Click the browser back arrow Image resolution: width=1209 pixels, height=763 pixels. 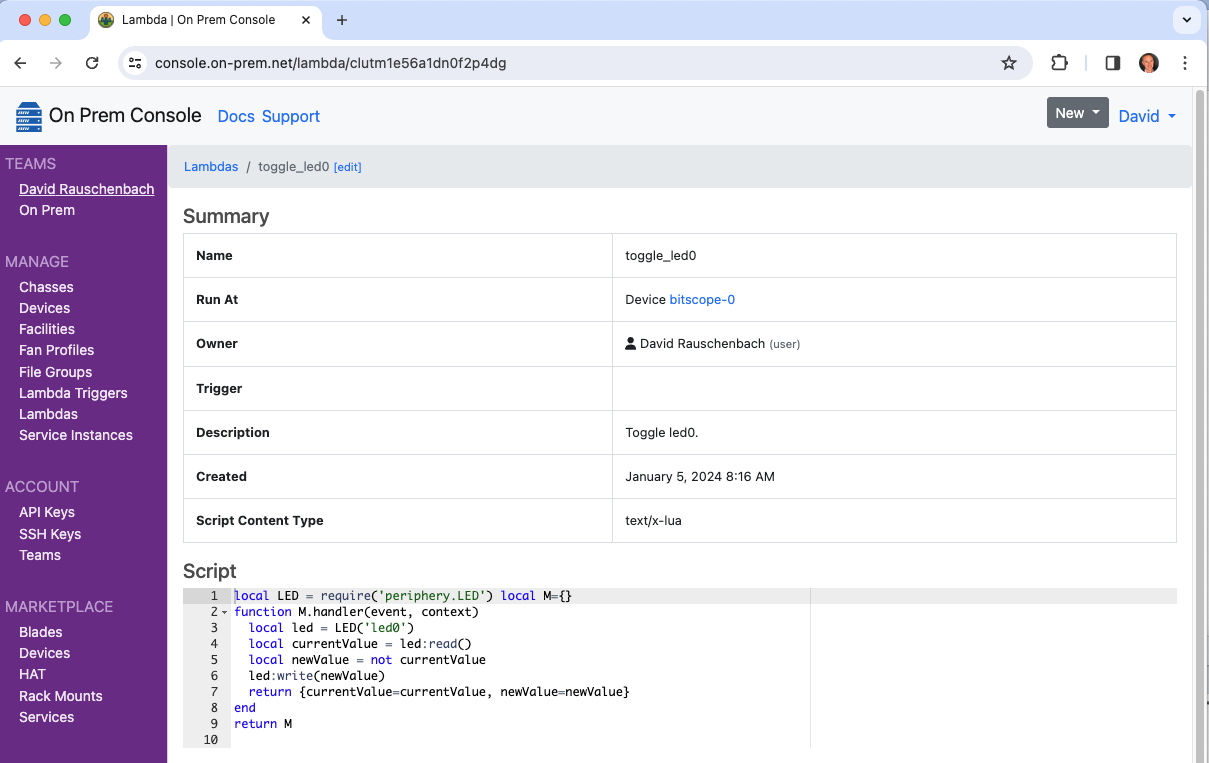pyautogui.click(x=20, y=63)
